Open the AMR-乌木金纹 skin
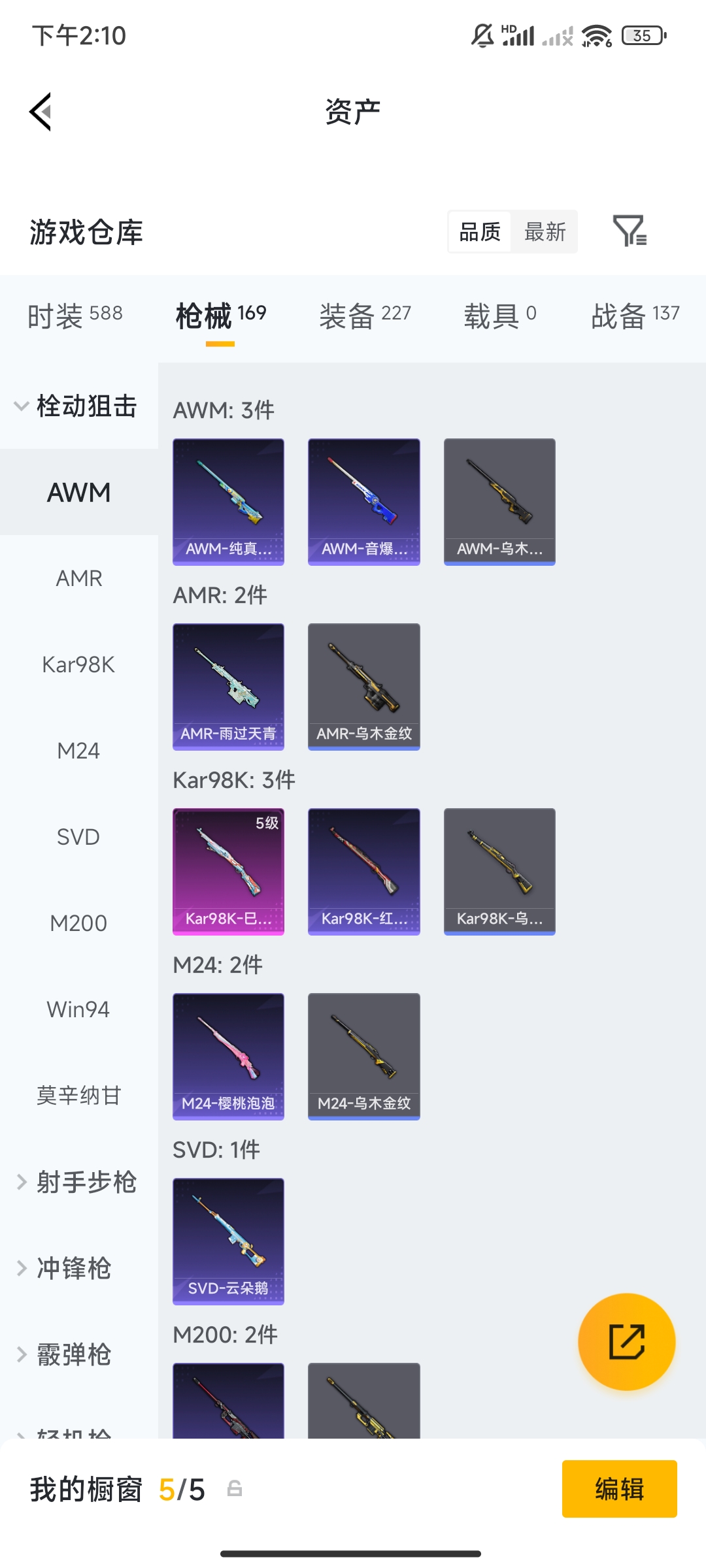Viewport: 706px width, 1568px height. tap(364, 687)
